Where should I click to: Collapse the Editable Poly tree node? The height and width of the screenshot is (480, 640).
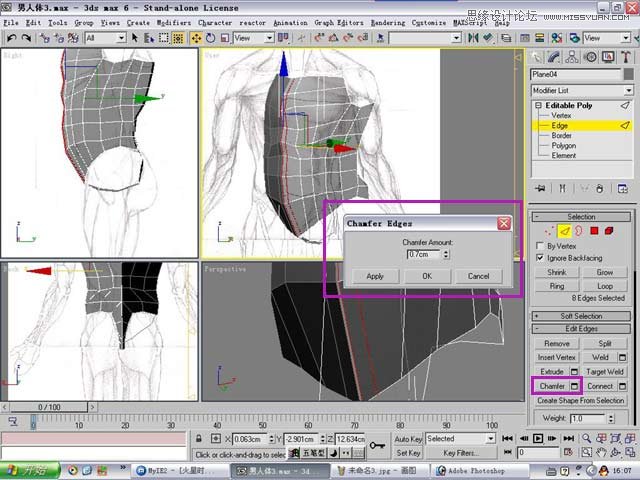click(538, 105)
